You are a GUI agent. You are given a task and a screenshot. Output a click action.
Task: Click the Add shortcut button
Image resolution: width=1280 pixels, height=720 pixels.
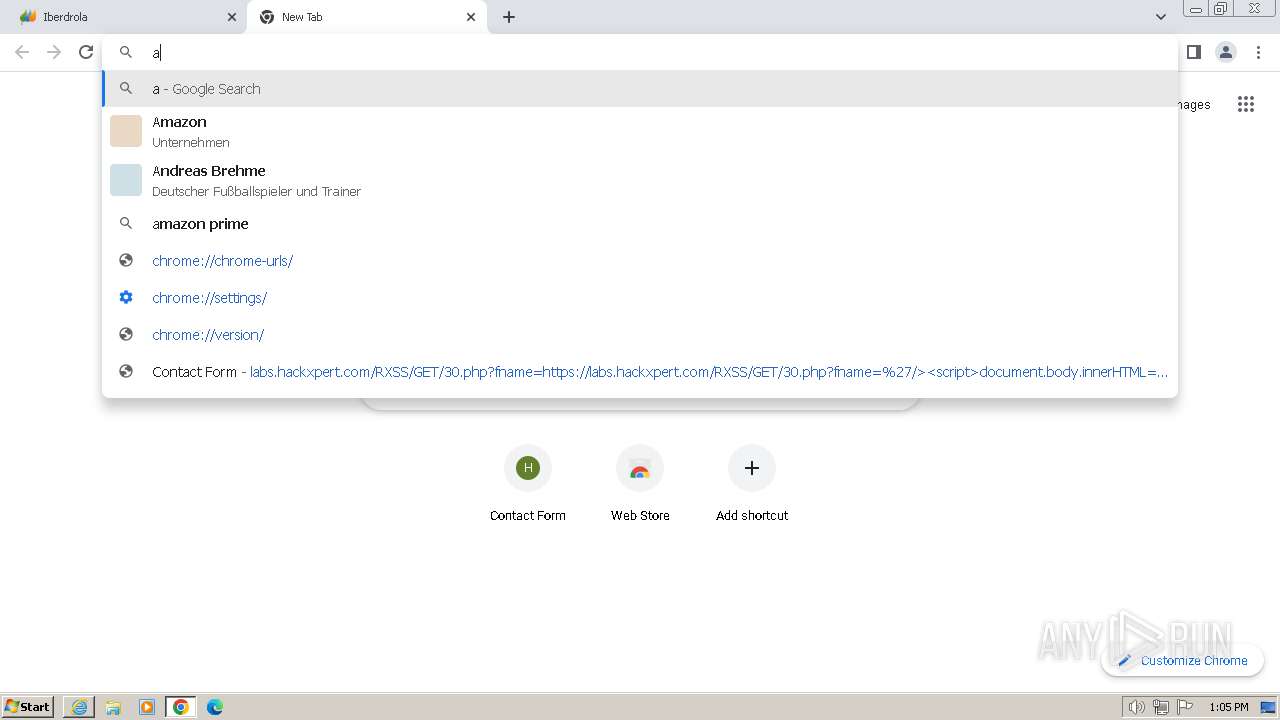pos(752,485)
